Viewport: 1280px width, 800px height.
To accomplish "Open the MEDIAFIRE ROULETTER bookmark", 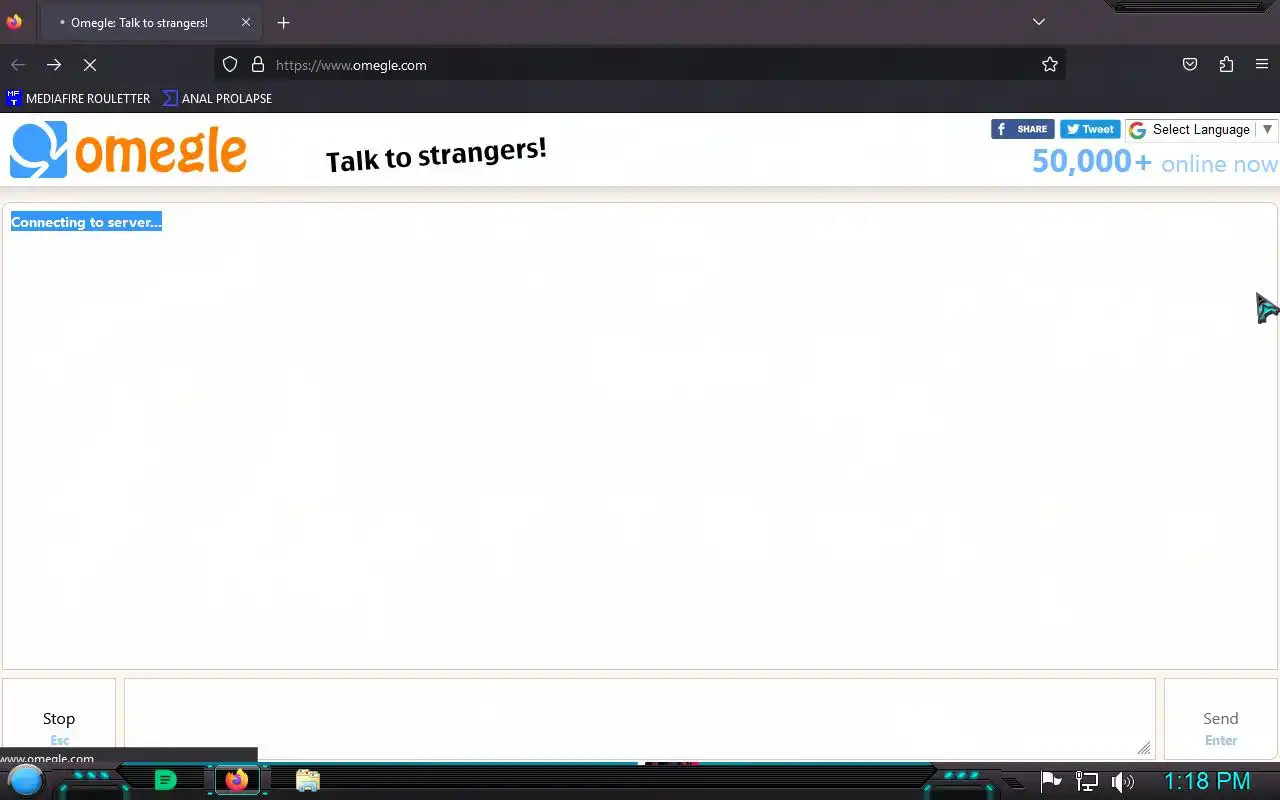I will coord(78,98).
